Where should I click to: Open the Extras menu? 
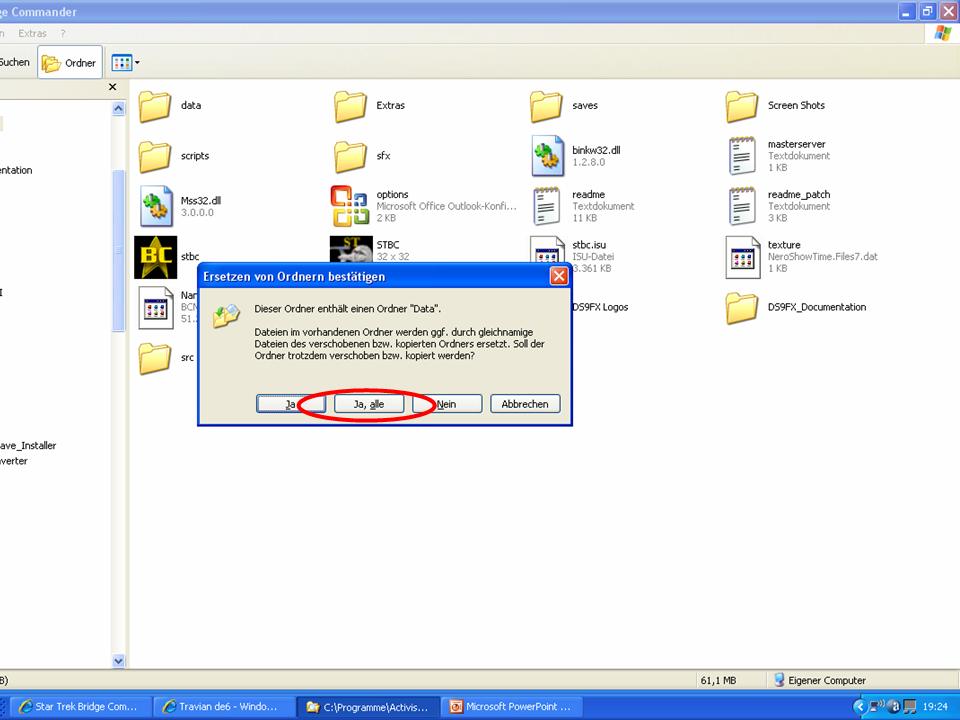coord(33,33)
